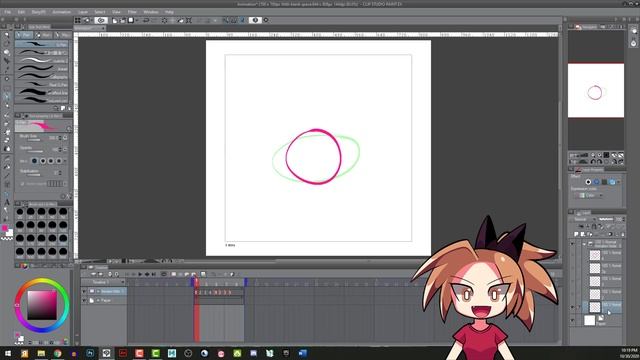Image resolution: width=640 pixels, height=360 pixels.
Task: Collapse the animation folder in Layer panel
Action: click(584, 244)
